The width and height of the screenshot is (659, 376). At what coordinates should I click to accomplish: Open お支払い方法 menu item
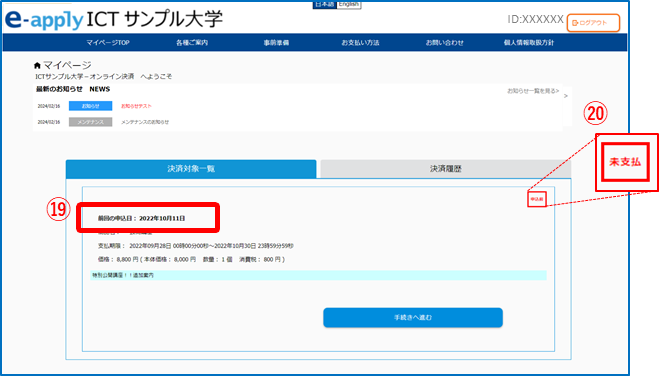tap(360, 42)
